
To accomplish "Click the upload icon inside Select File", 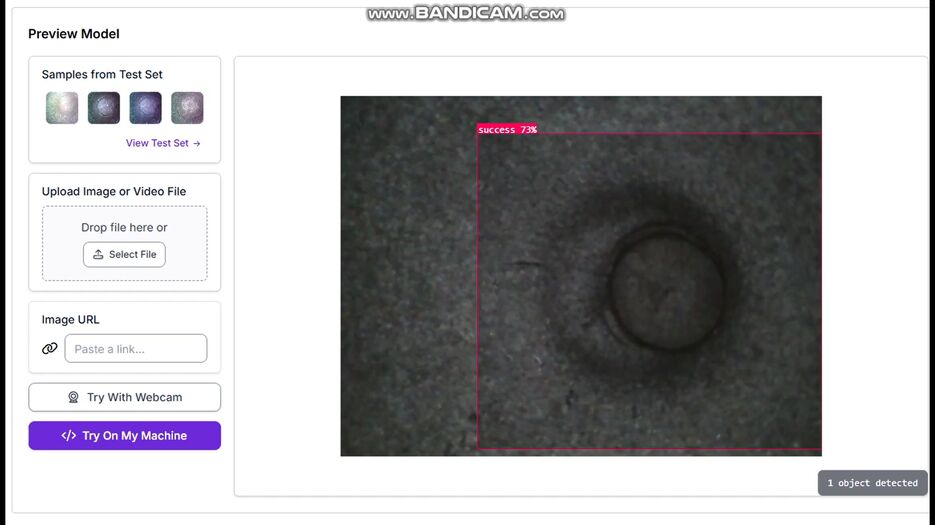I will (x=98, y=255).
